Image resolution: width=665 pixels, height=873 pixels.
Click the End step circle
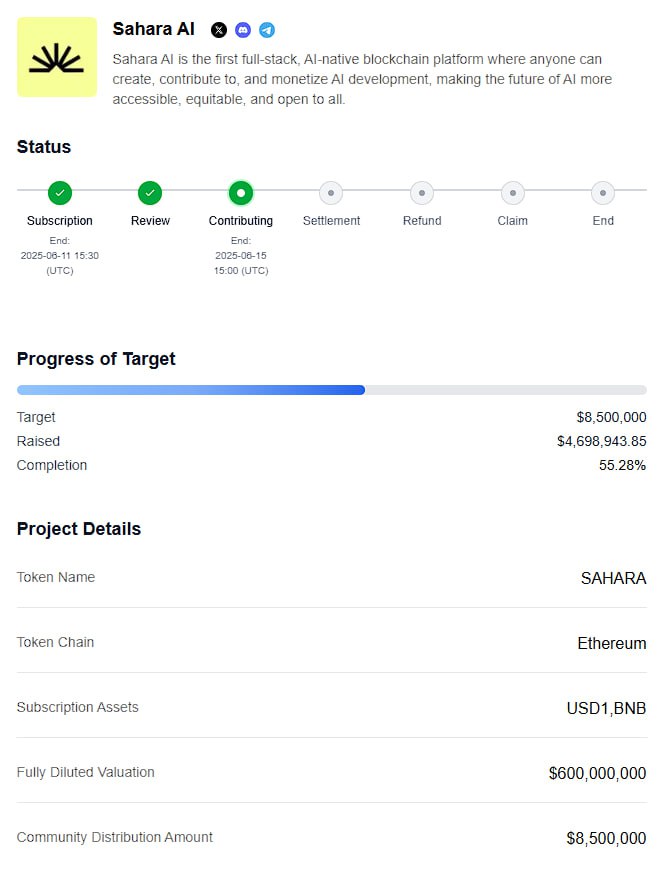click(603, 193)
